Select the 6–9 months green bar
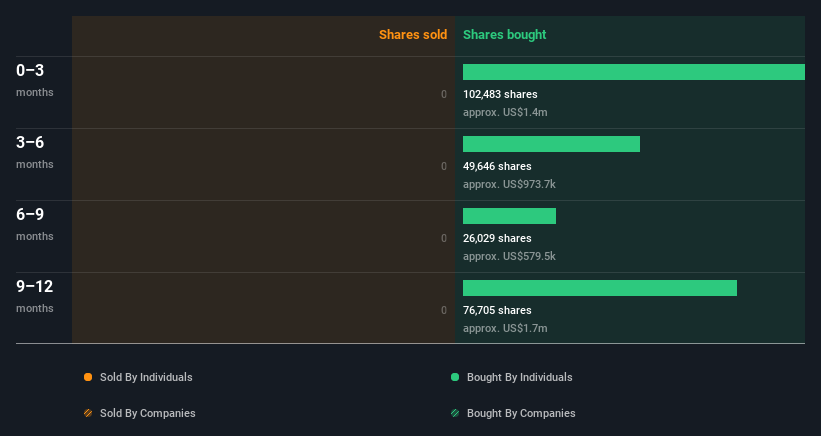The width and height of the screenshot is (821, 436). [509, 216]
